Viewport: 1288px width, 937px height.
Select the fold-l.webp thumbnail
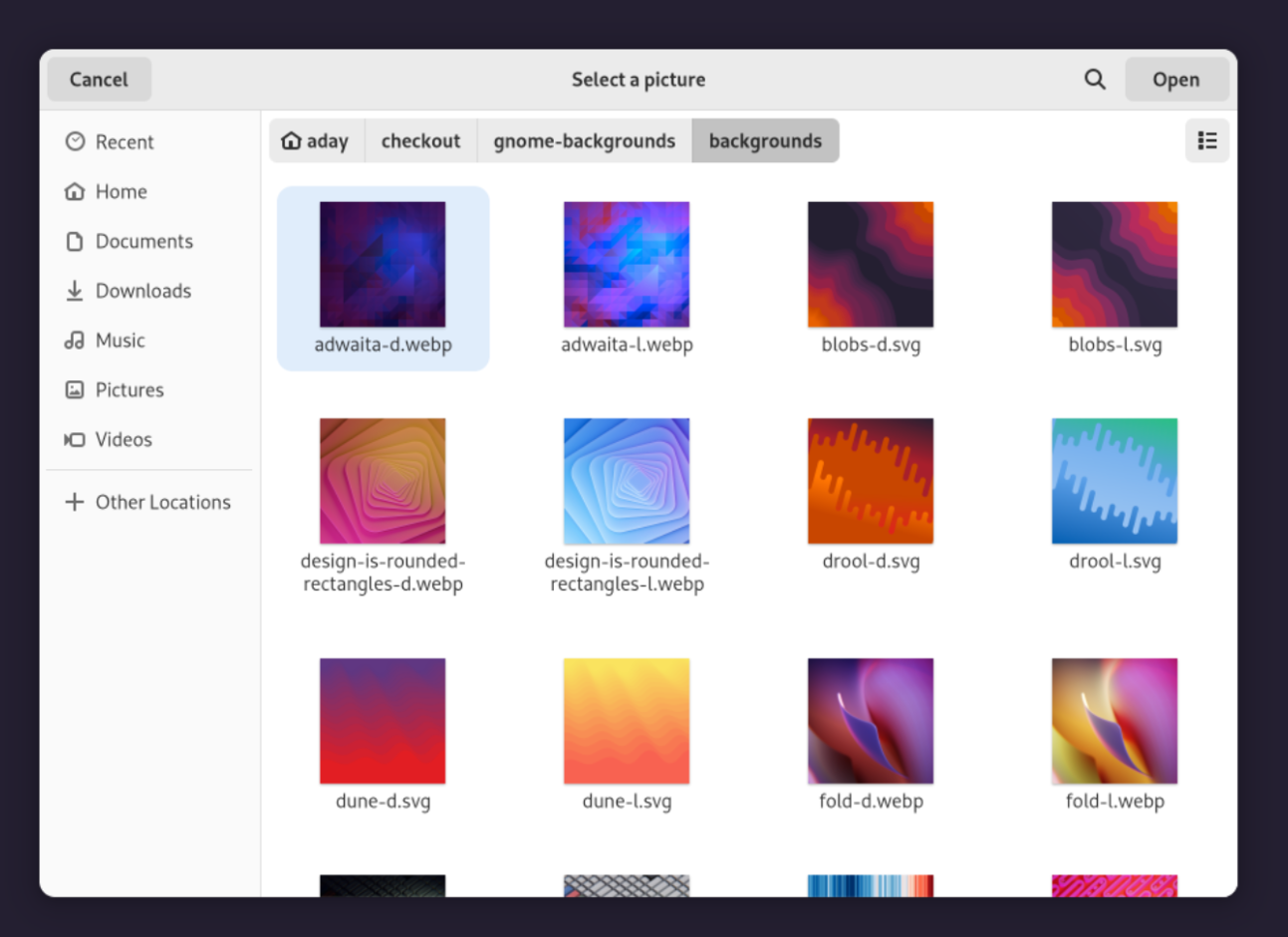pos(1115,721)
